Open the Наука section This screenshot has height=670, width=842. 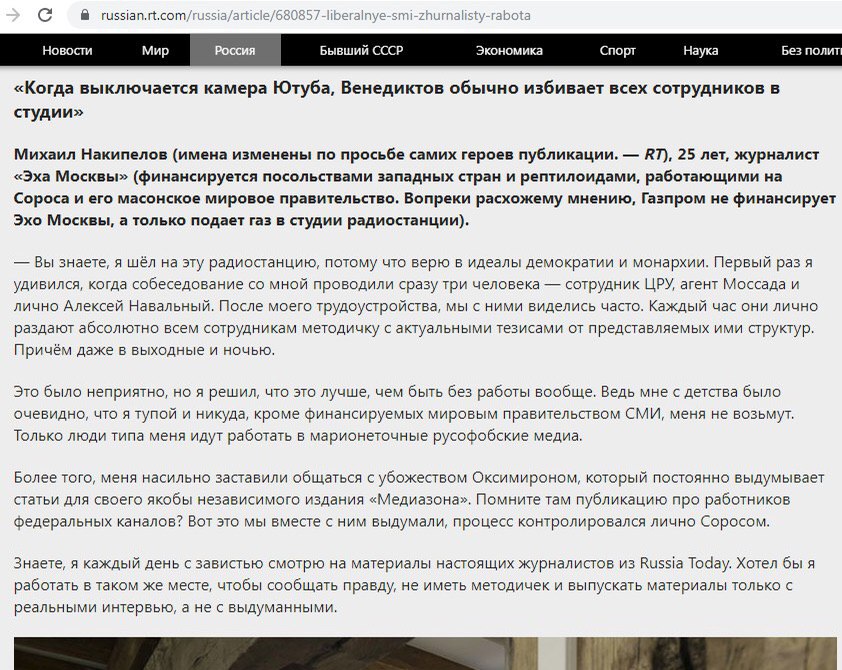701,50
